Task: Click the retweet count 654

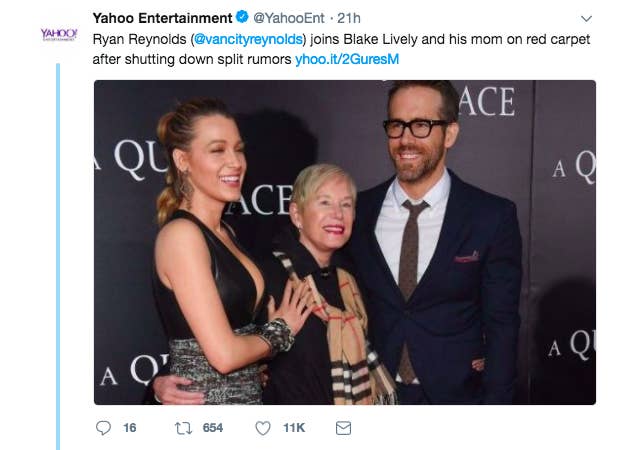Action: [213, 428]
